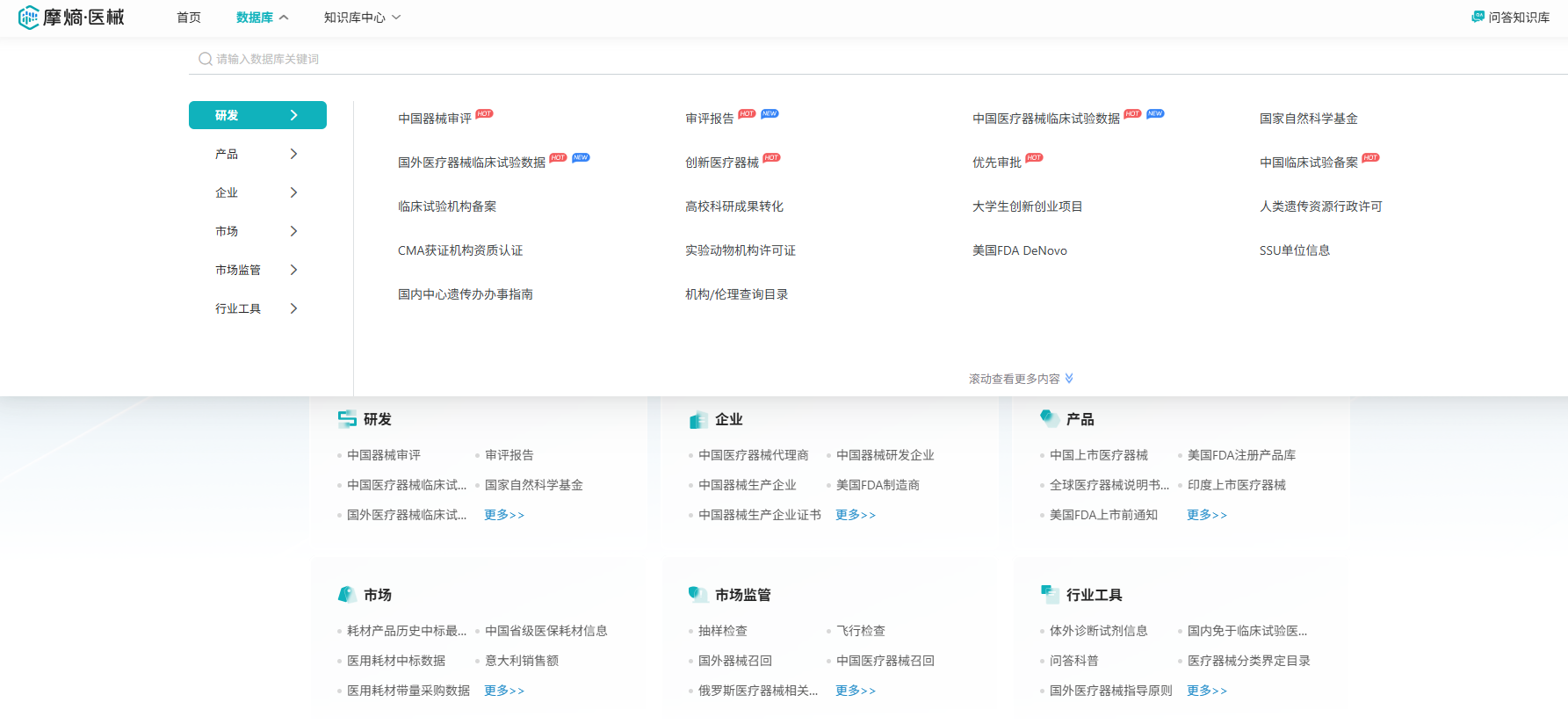The width and height of the screenshot is (1568, 724).
Task: Expand the 研发 category arrow
Action: (x=293, y=115)
